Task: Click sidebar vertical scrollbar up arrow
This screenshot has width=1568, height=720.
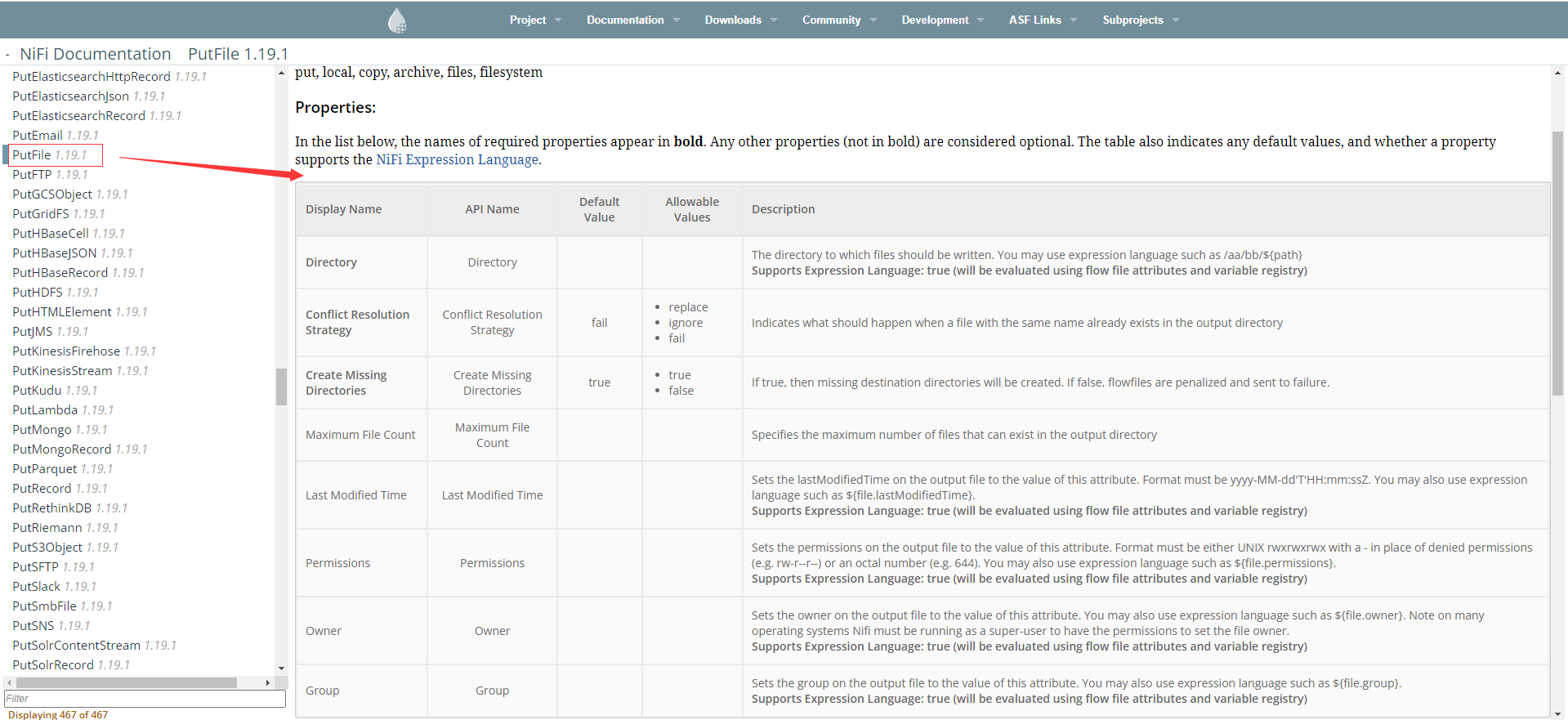Action: [x=281, y=74]
